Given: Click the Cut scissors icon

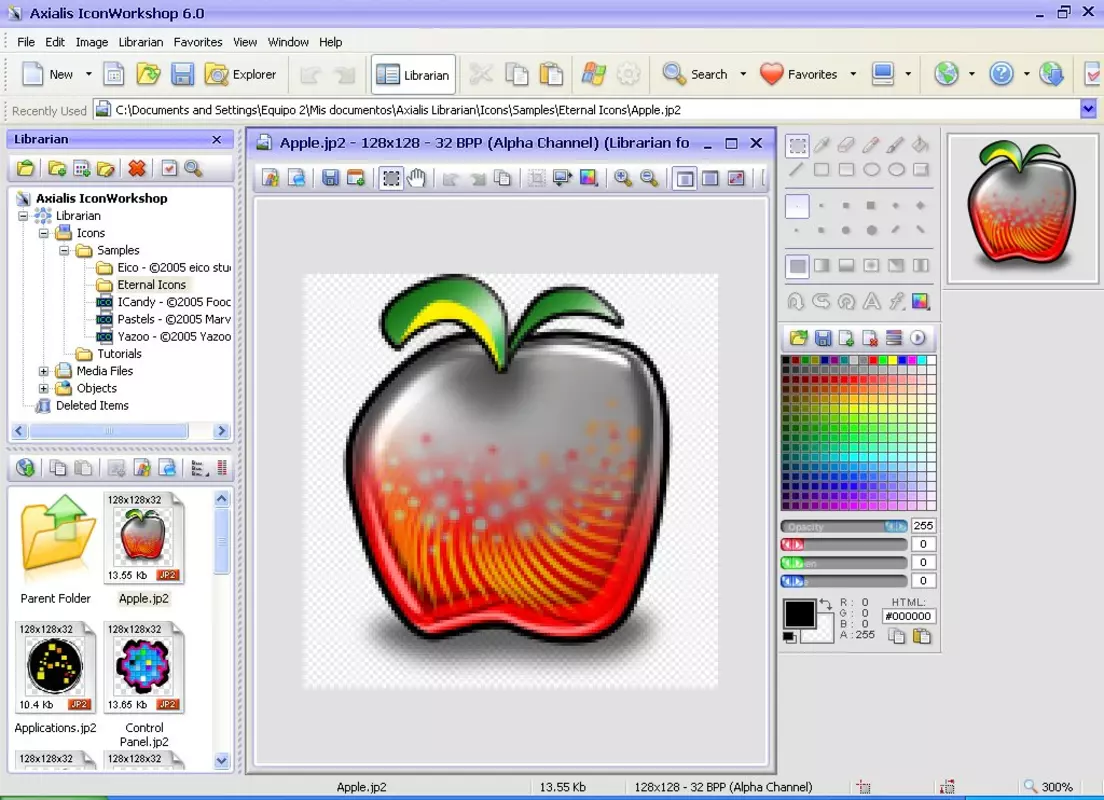Looking at the screenshot, I should coord(482,74).
